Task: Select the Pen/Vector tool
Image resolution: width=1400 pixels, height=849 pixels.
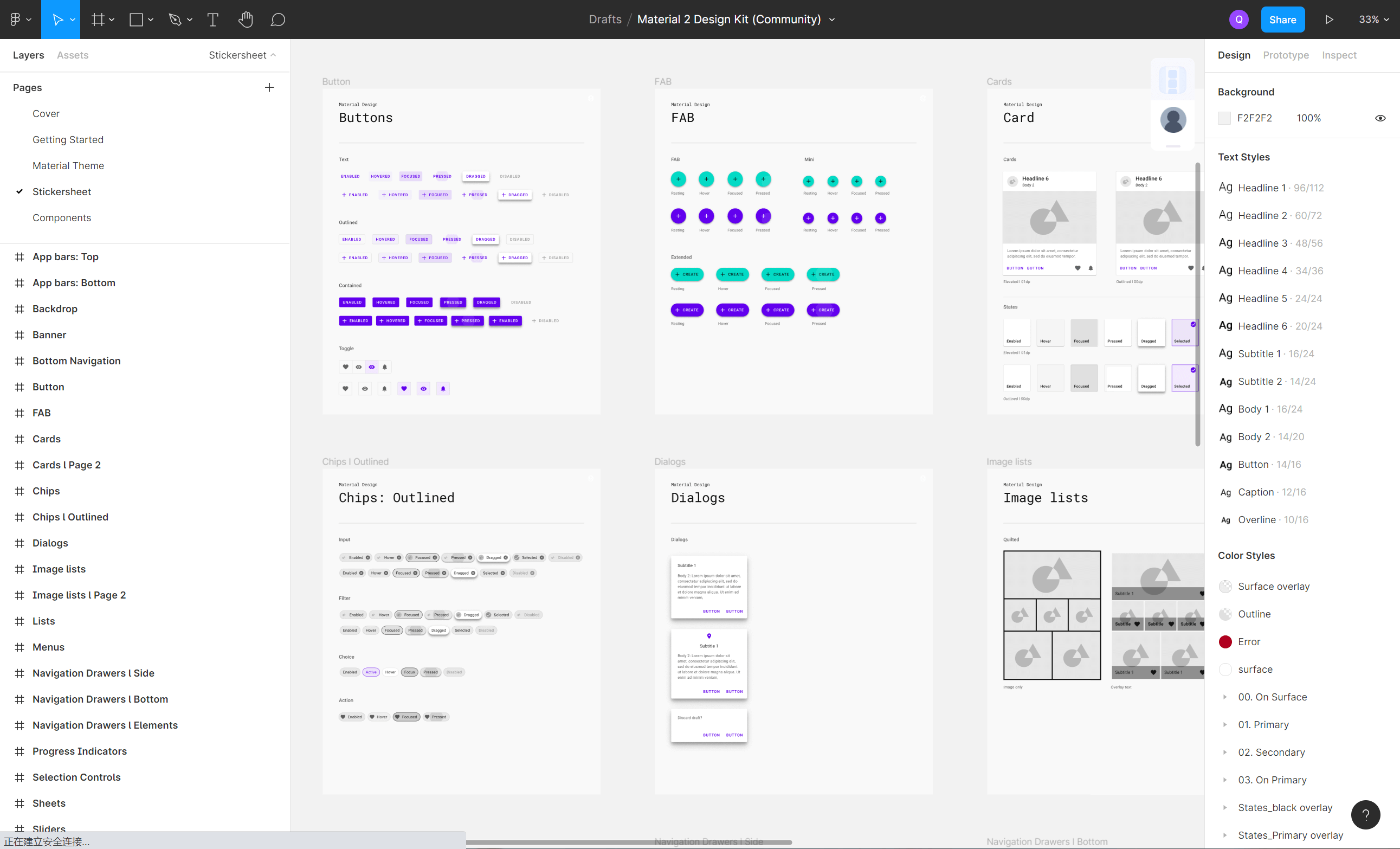Action: point(175,19)
